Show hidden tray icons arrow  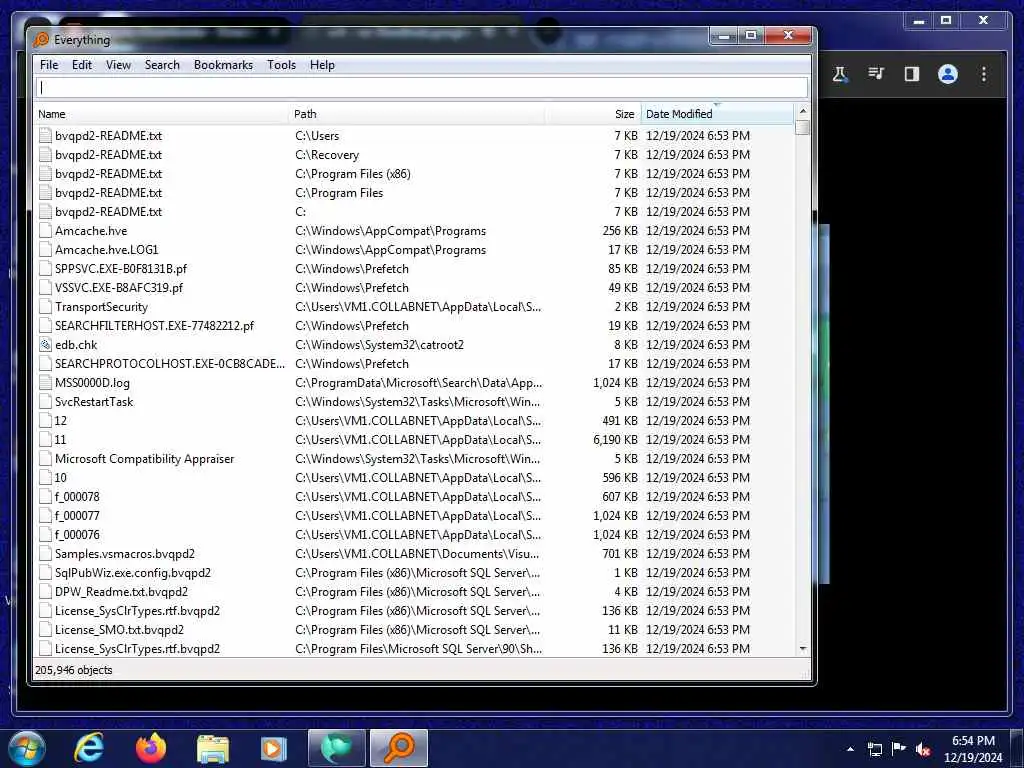coord(850,749)
